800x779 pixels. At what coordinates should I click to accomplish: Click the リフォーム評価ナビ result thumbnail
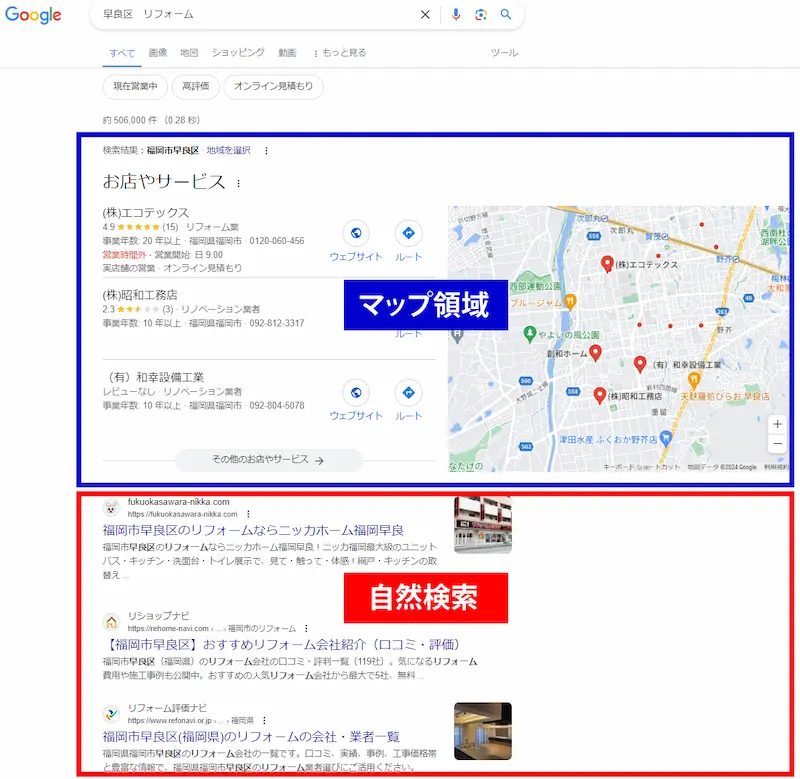[483, 731]
